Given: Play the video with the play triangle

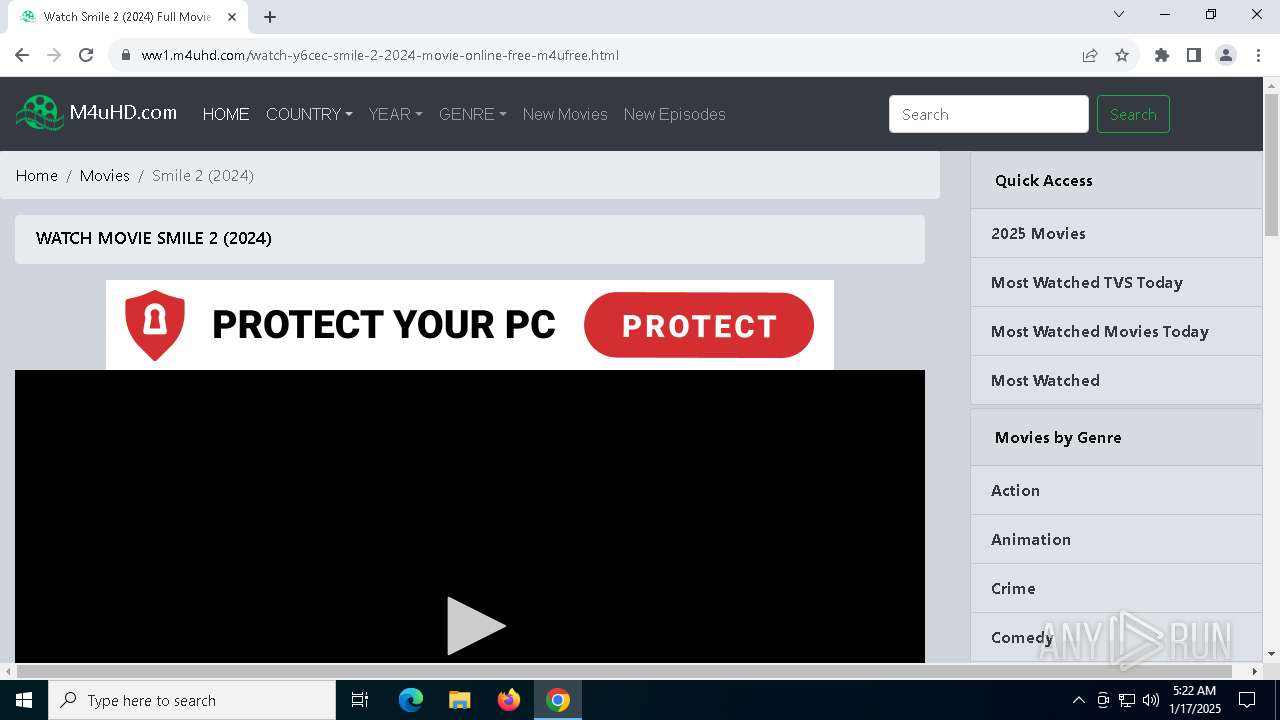Looking at the screenshot, I should click(475, 626).
